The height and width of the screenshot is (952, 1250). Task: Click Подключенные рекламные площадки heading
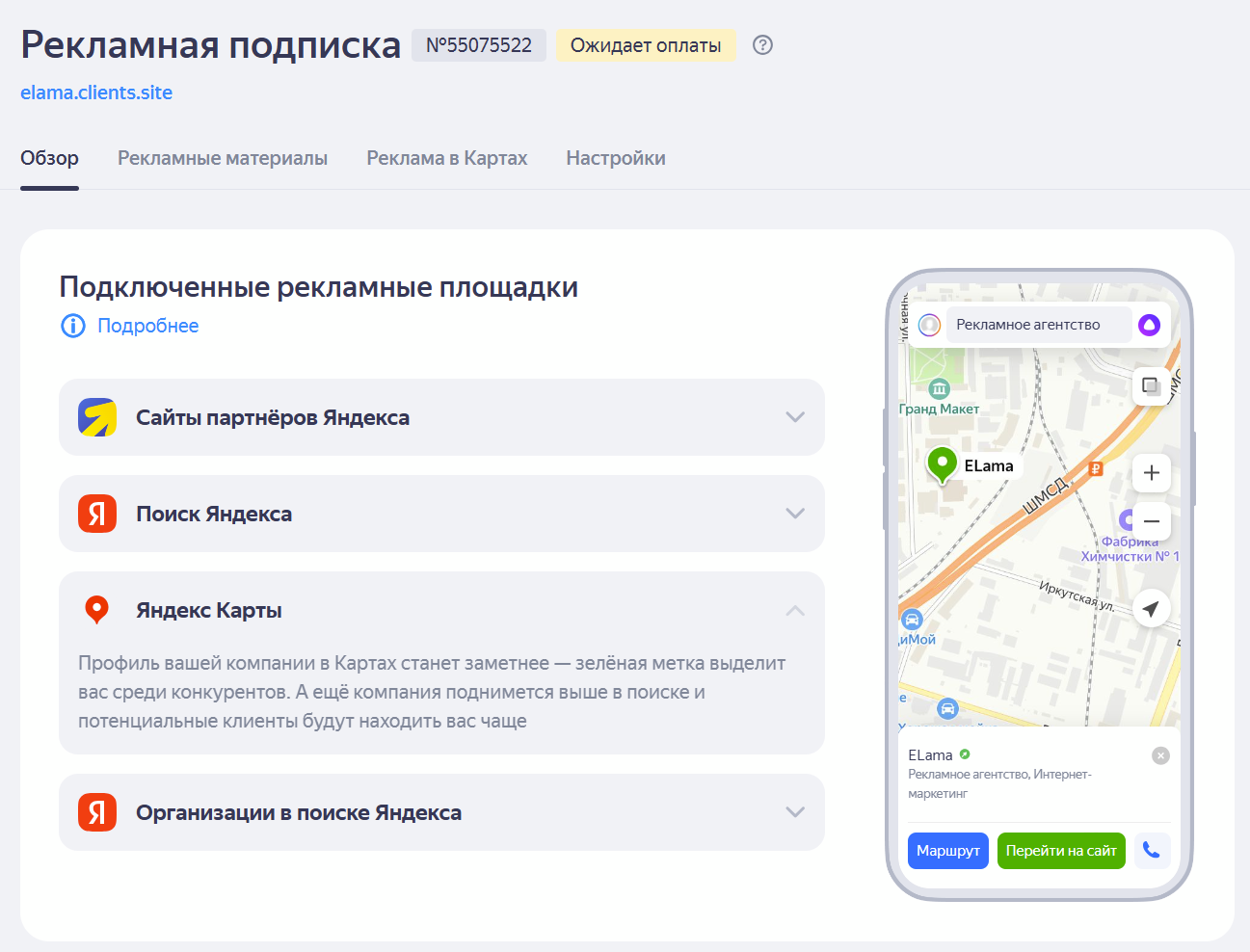(x=319, y=287)
